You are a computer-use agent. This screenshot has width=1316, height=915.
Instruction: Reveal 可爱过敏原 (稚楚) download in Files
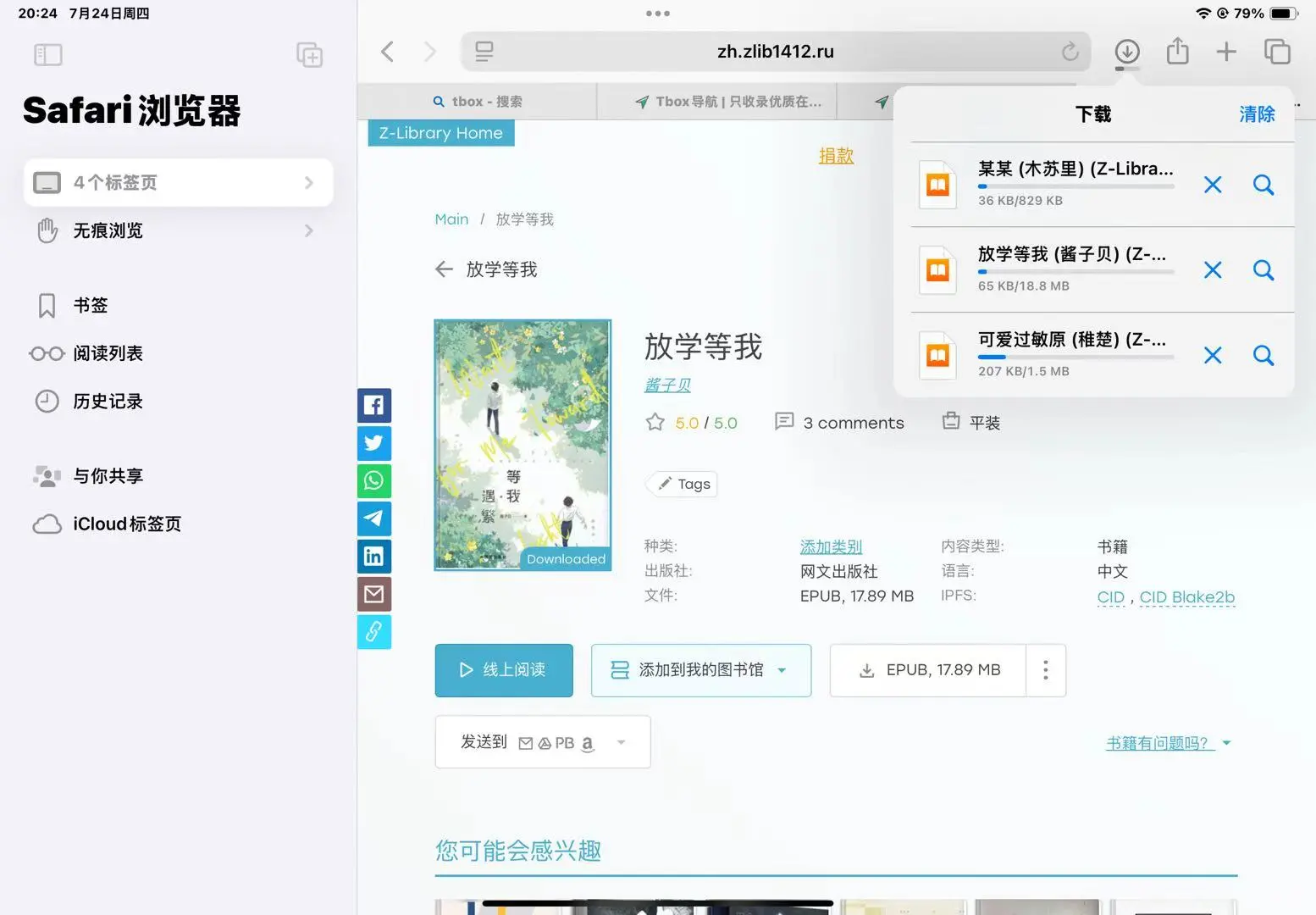(x=1263, y=355)
